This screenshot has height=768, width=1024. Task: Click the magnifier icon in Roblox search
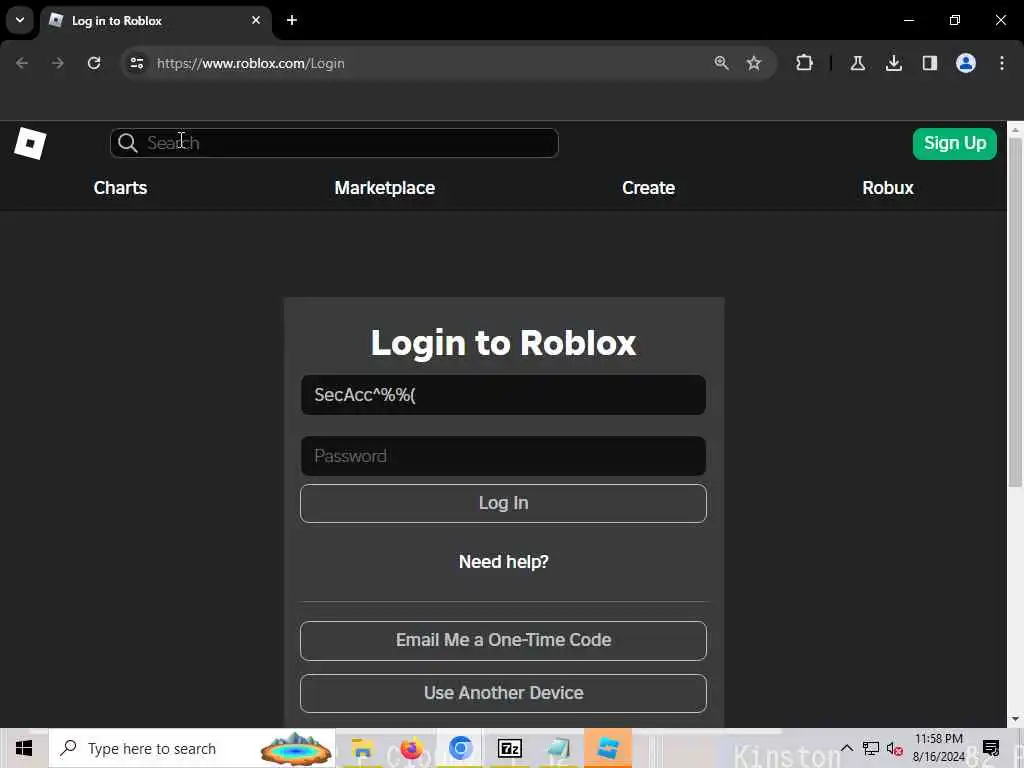coord(128,143)
